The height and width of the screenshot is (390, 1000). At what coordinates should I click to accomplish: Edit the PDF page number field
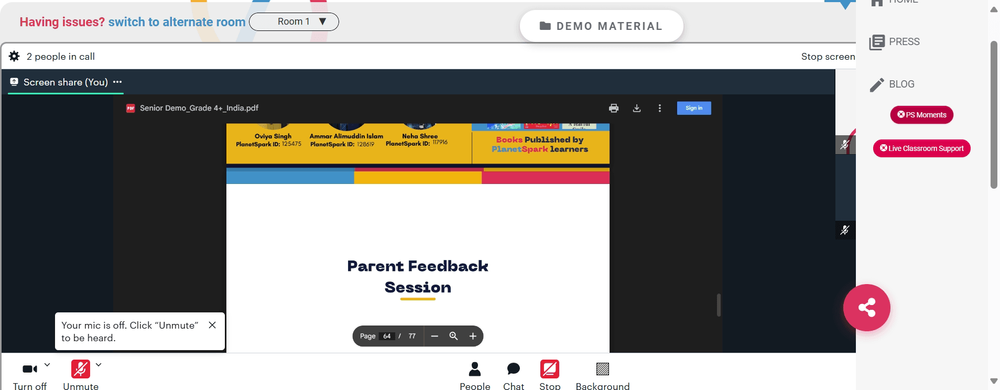tap(386, 336)
